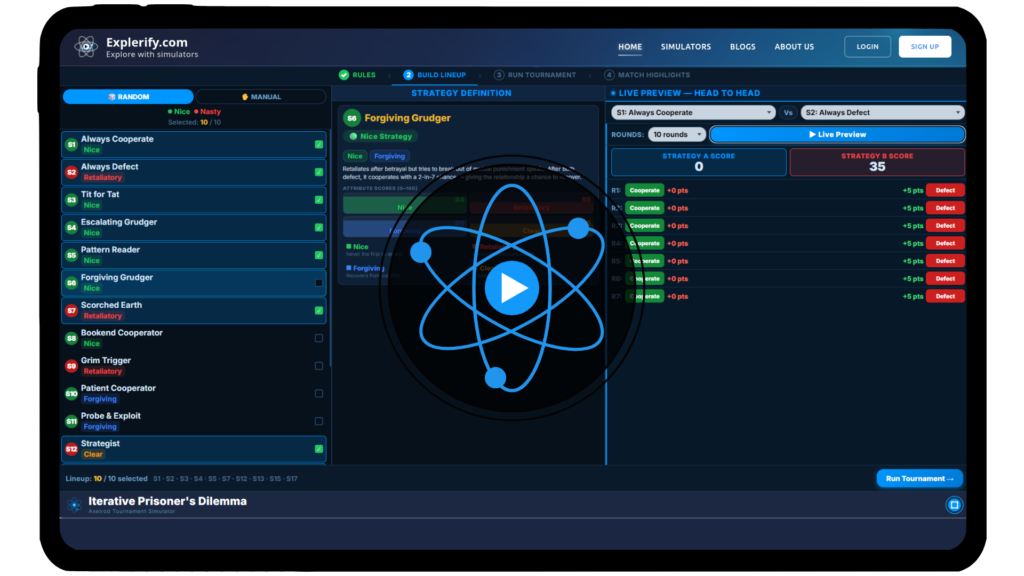Click the red S9 badge for Grim Trigger
Screen dimensions: 1024x576
pyautogui.click(x=71, y=366)
